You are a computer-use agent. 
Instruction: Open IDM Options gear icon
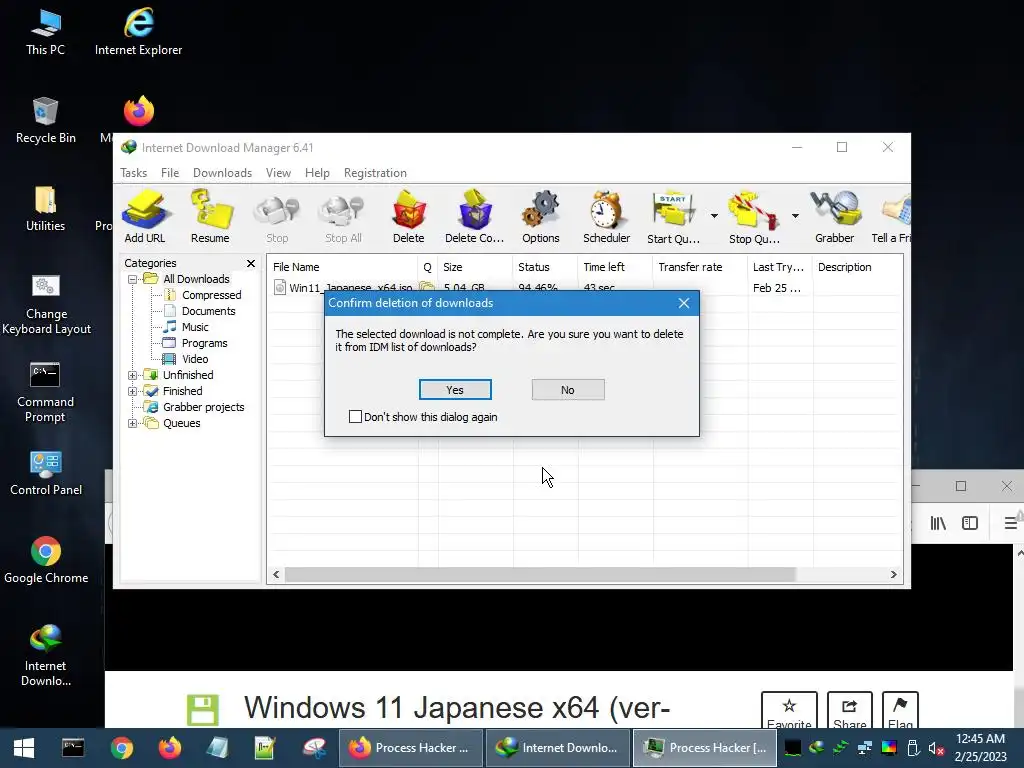click(541, 217)
